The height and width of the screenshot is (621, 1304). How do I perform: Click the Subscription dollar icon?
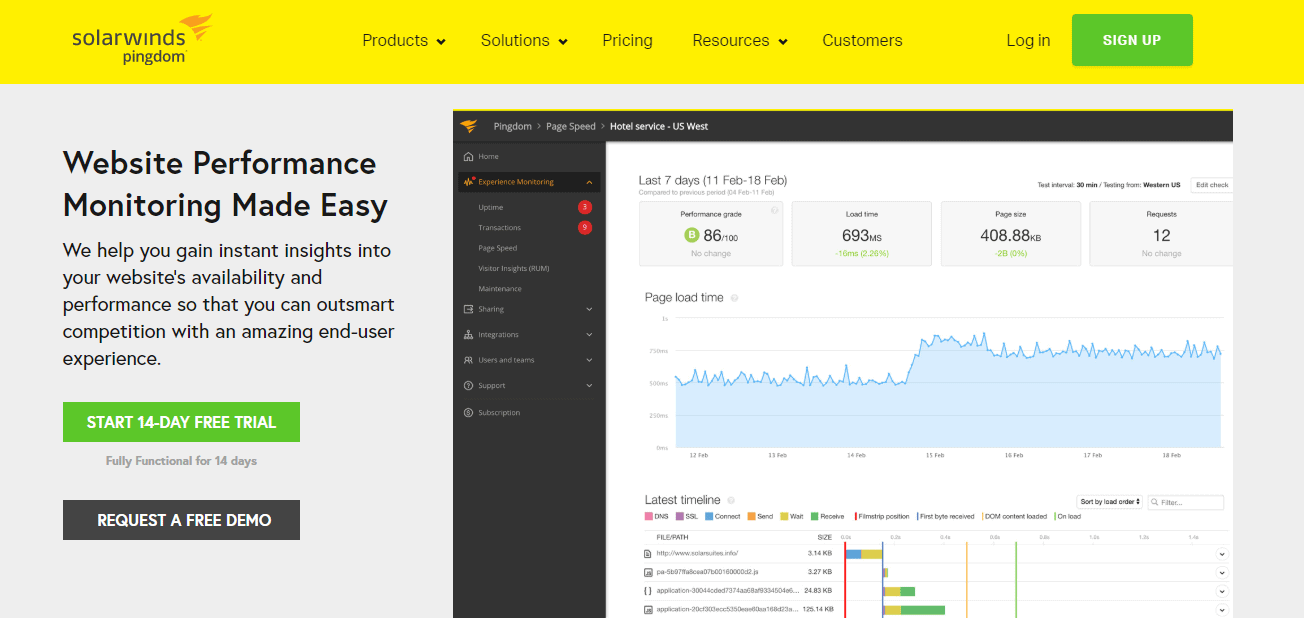click(468, 413)
